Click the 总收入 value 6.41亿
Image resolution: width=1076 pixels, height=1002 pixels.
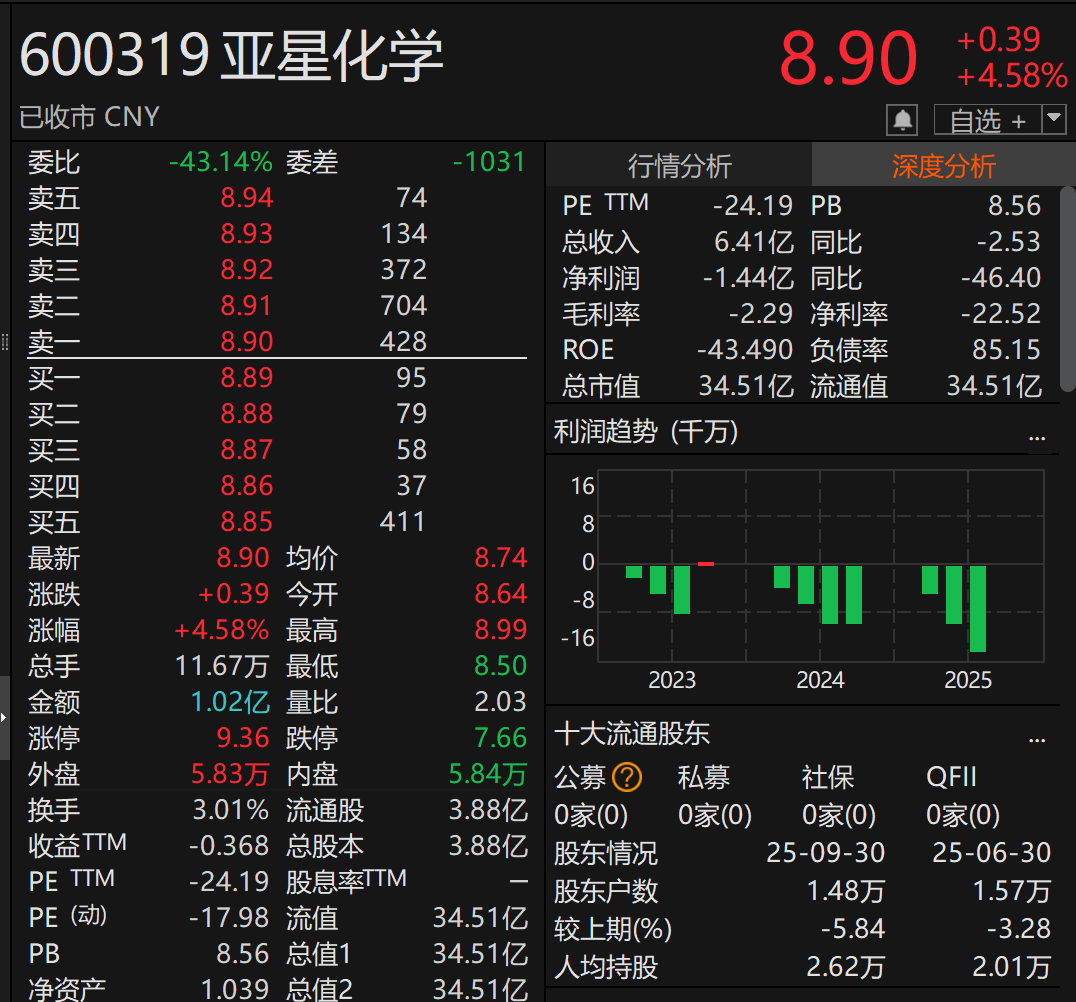[x=753, y=242]
